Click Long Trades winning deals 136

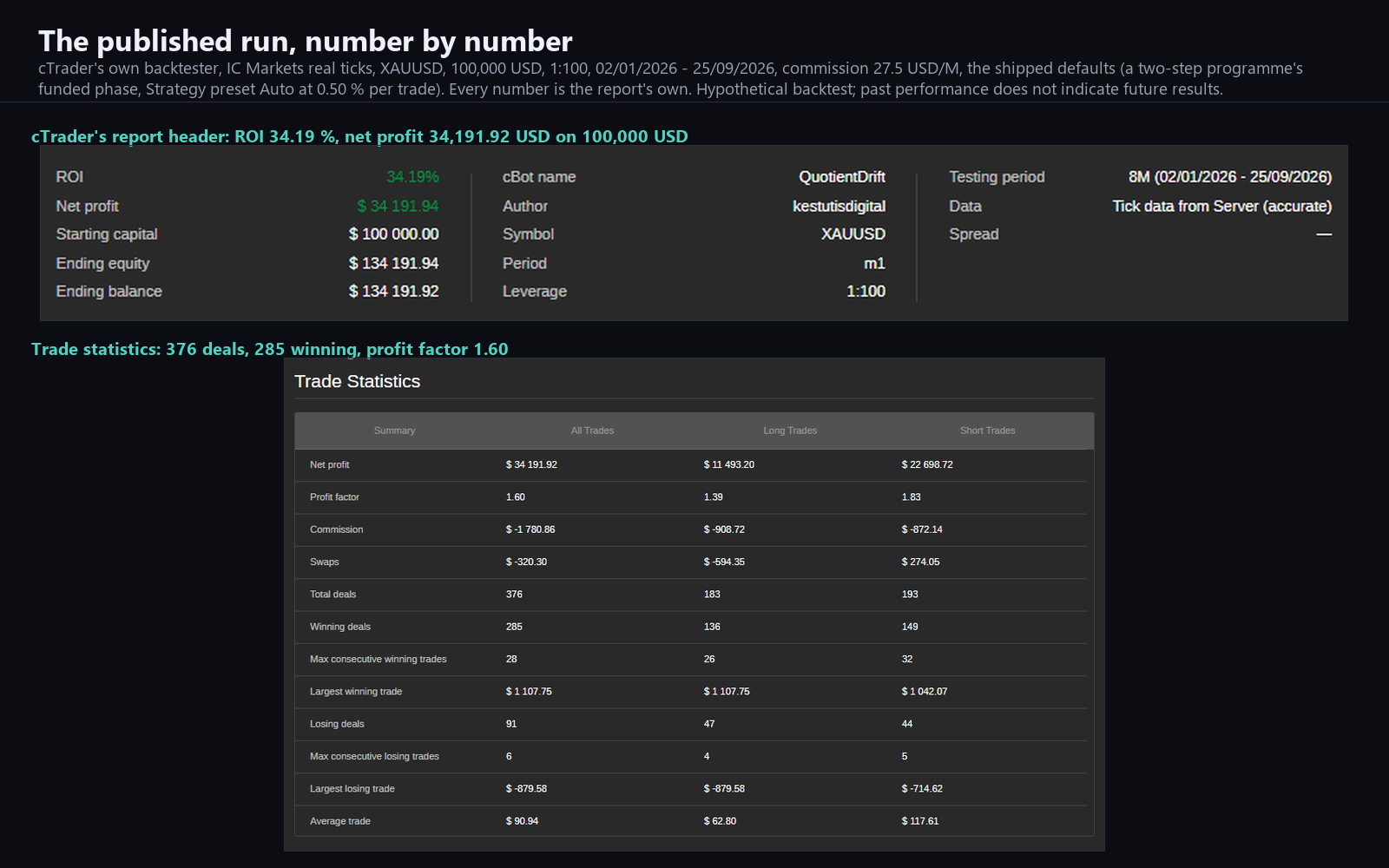tap(712, 627)
